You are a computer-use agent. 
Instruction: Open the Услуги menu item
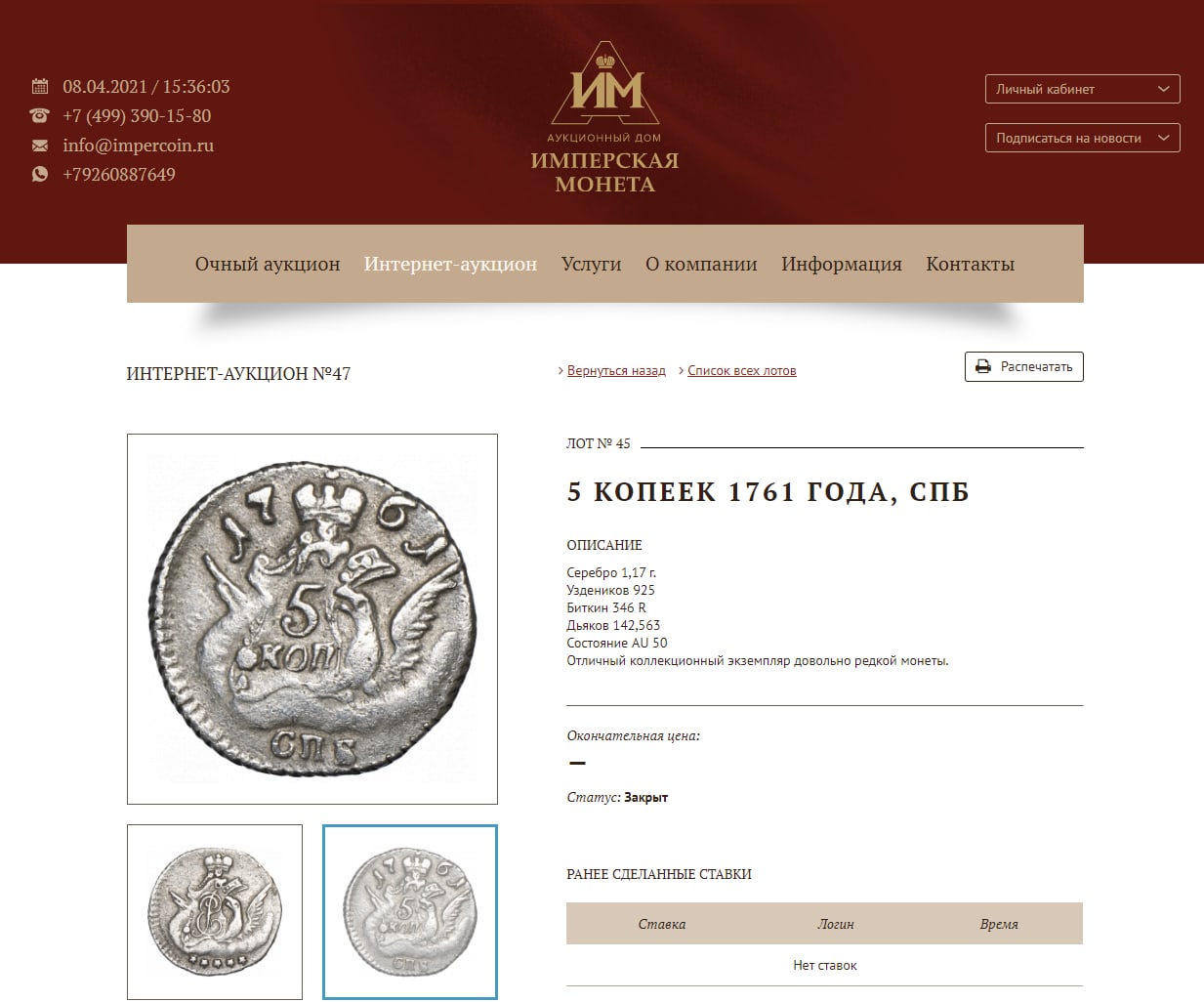(591, 264)
